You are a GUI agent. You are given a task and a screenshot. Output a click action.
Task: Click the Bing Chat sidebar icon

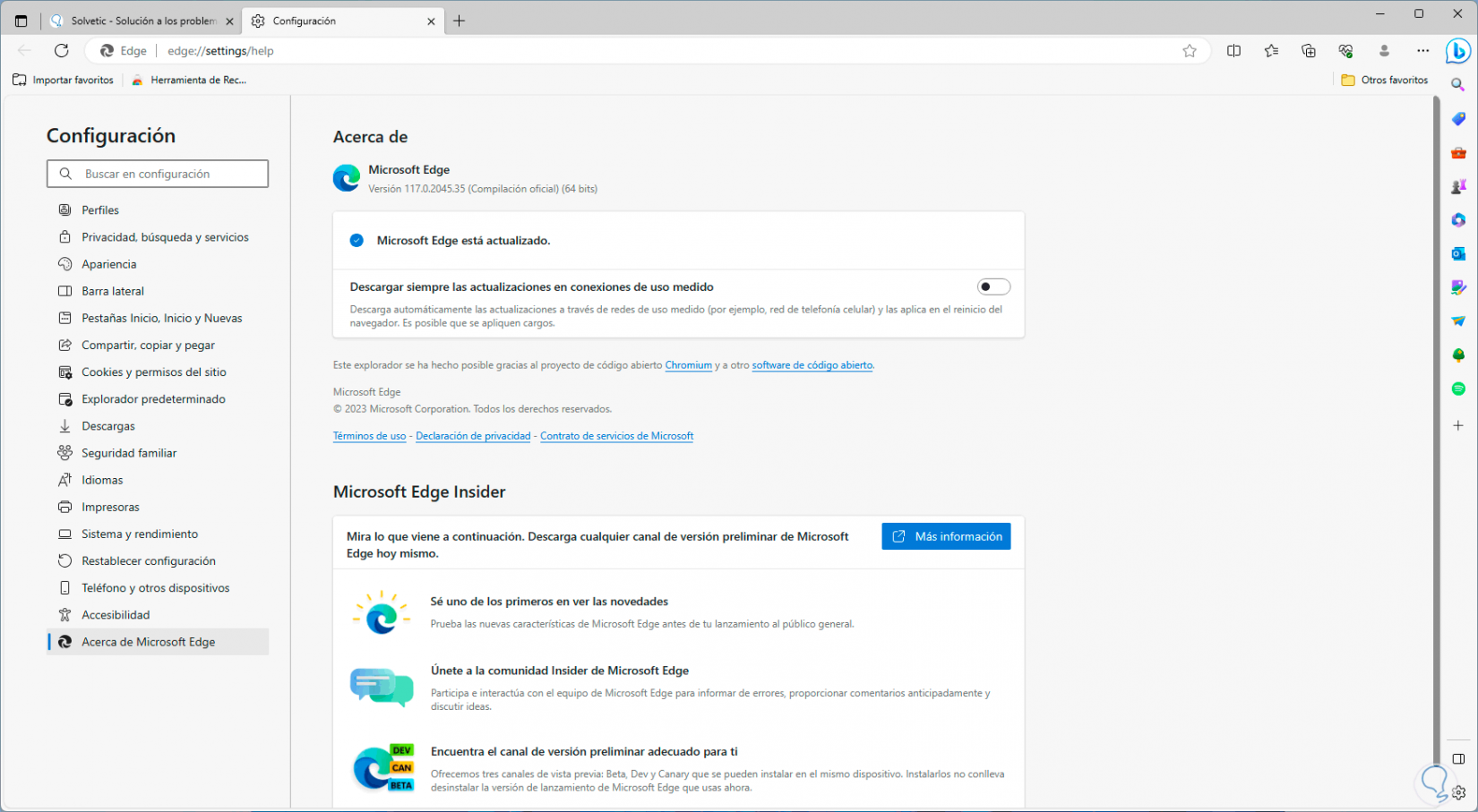[x=1457, y=51]
